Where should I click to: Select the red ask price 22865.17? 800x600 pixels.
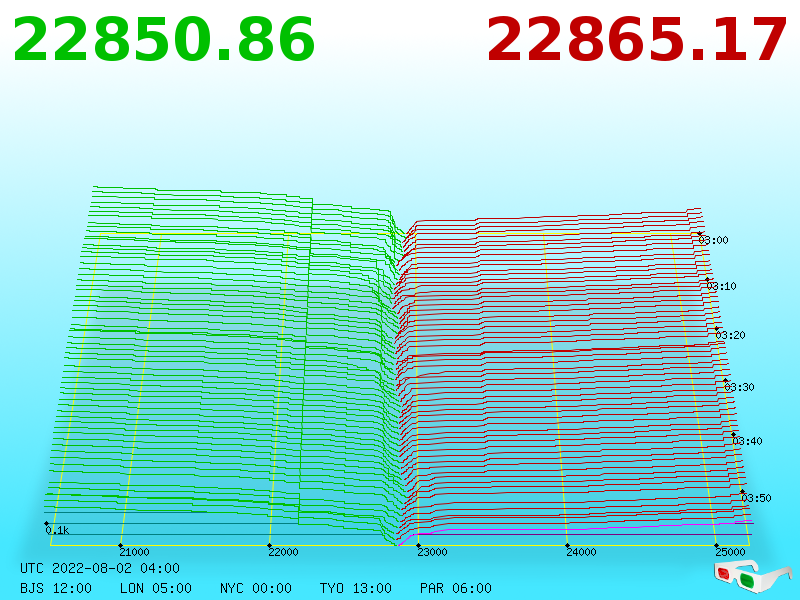tap(636, 40)
